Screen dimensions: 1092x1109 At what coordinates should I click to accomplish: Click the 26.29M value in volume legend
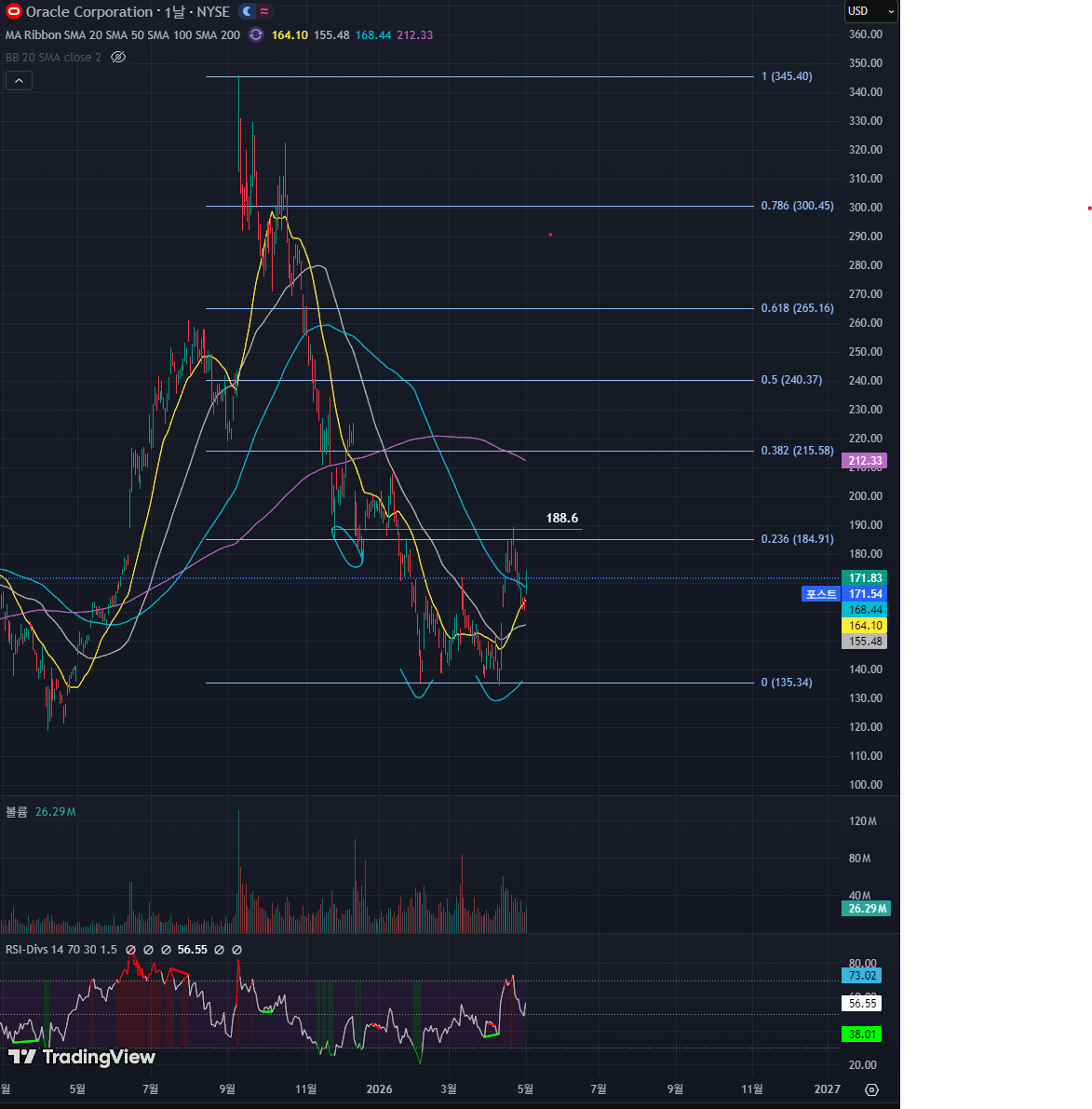[x=55, y=811]
